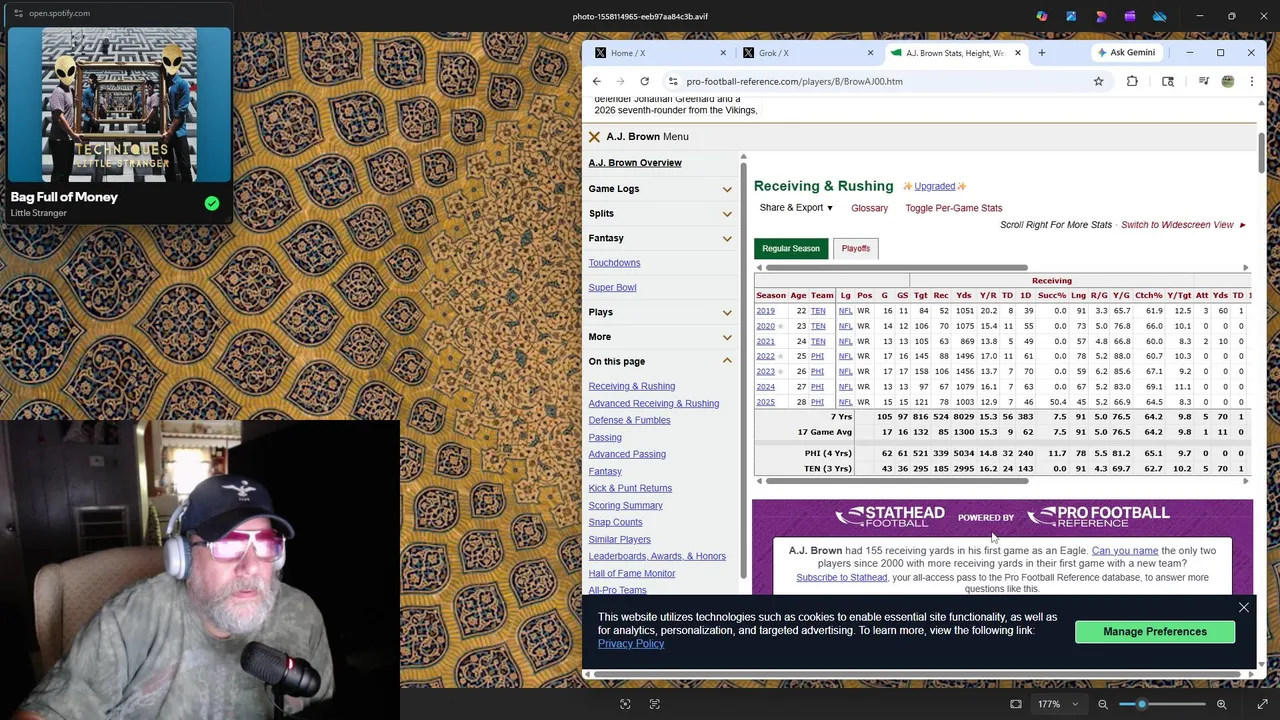Click the green saved checkmark in Spotify
1280x720 pixels.
pos(212,203)
